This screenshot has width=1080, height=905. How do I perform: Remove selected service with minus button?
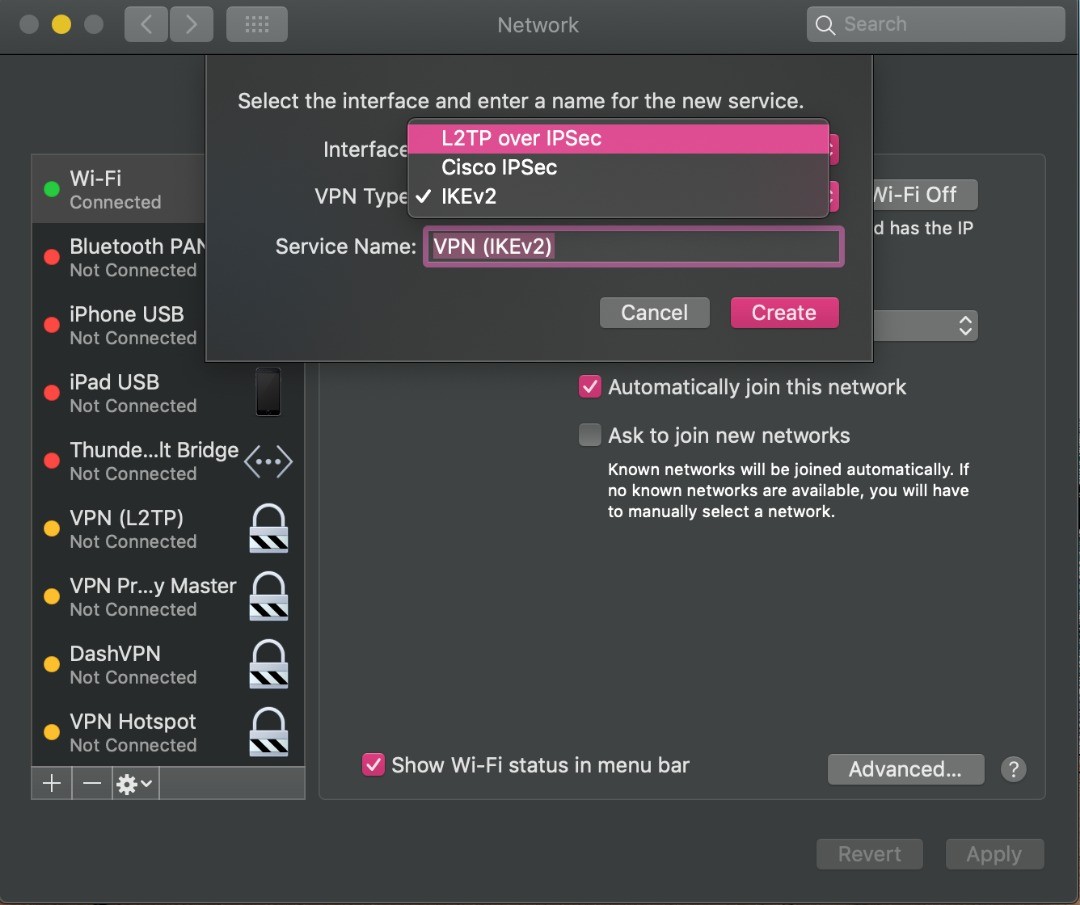tap(92, 784)
